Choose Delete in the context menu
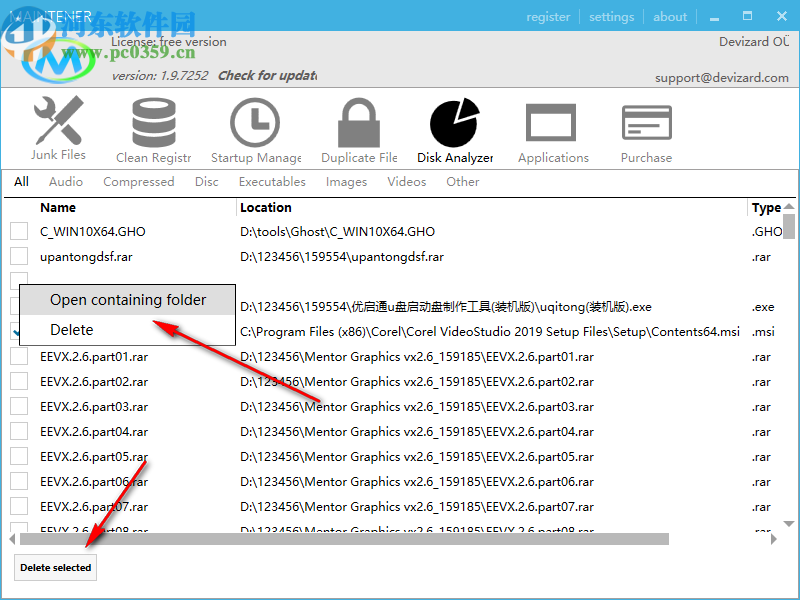 [128, 330]
